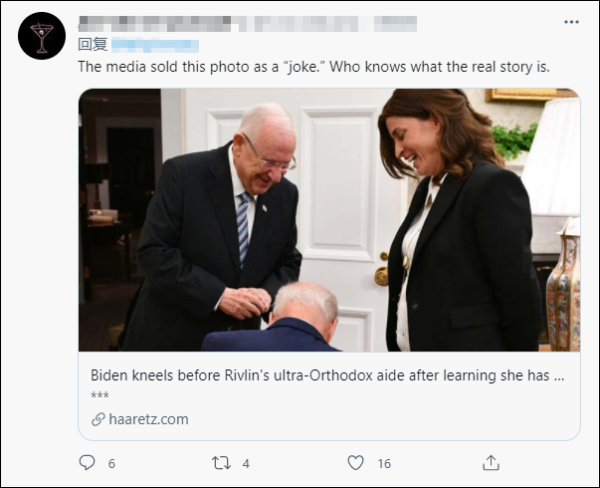600x488 pixels.
Task: Click the retweet count 4
Action: (x=246, y=463)
